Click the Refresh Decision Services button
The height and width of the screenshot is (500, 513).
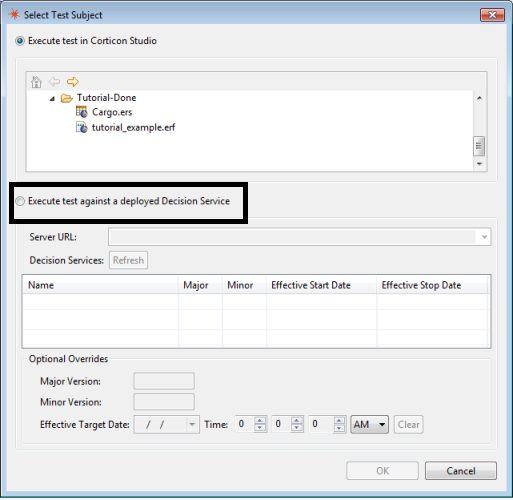(128, 260)
